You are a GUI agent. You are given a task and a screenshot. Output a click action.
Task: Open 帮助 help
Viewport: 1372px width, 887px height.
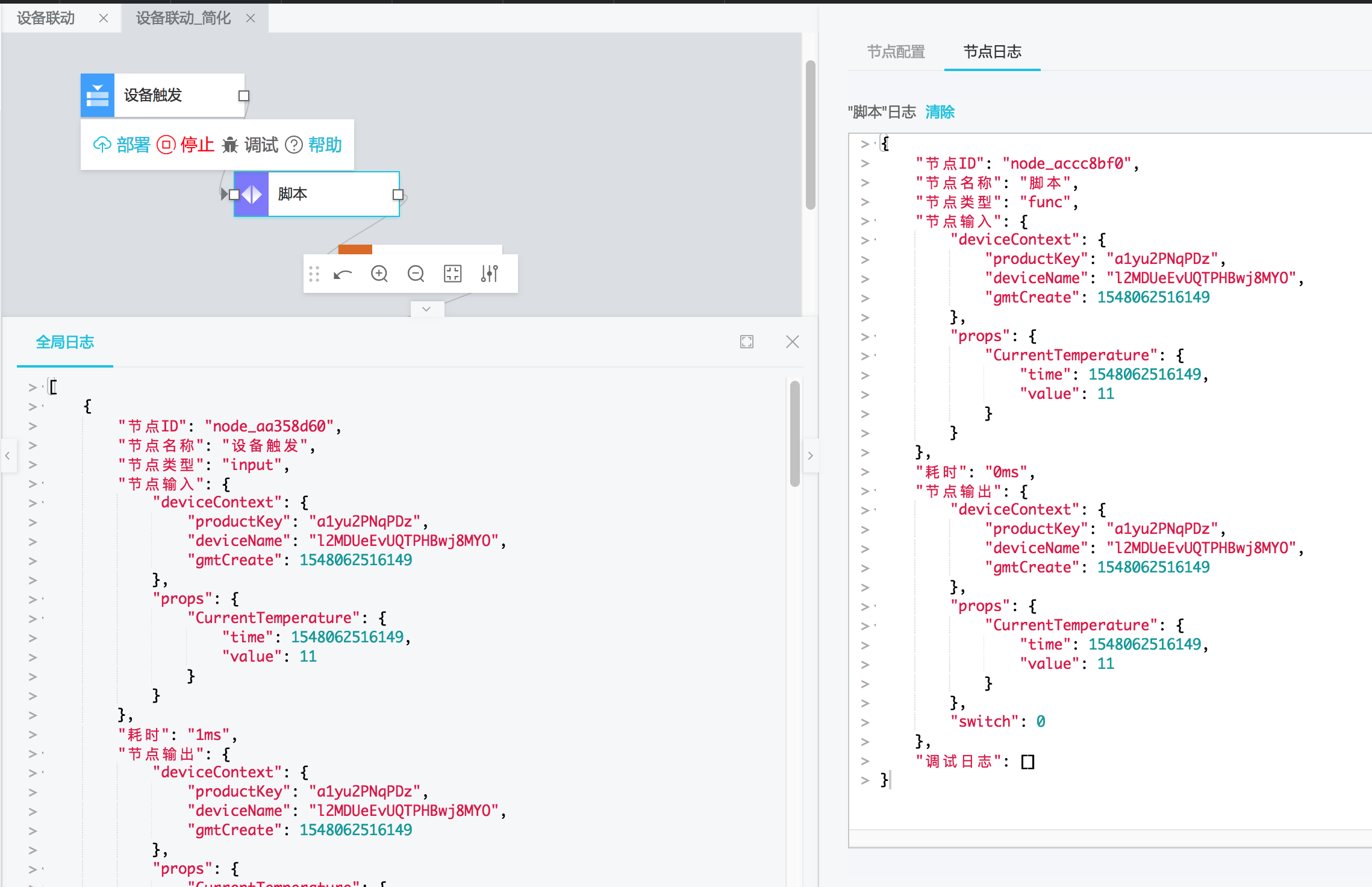(313, 145)
